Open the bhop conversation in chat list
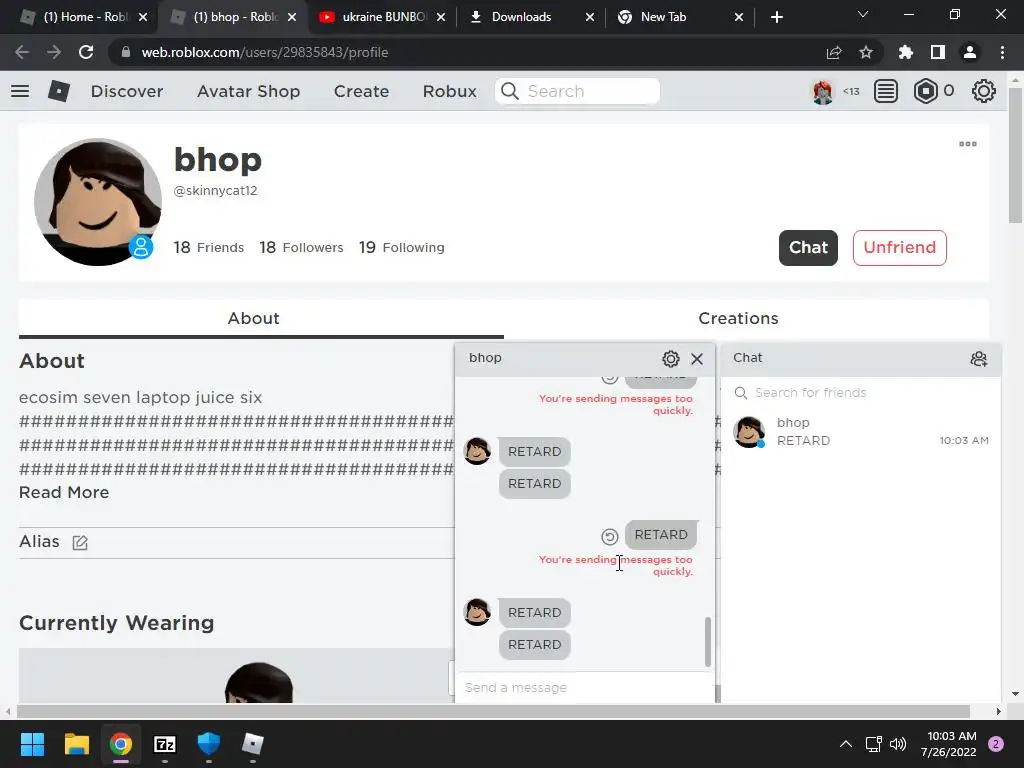Image resolution: width=1024 pixels, height=768 pixels. (x=861, y=432)
